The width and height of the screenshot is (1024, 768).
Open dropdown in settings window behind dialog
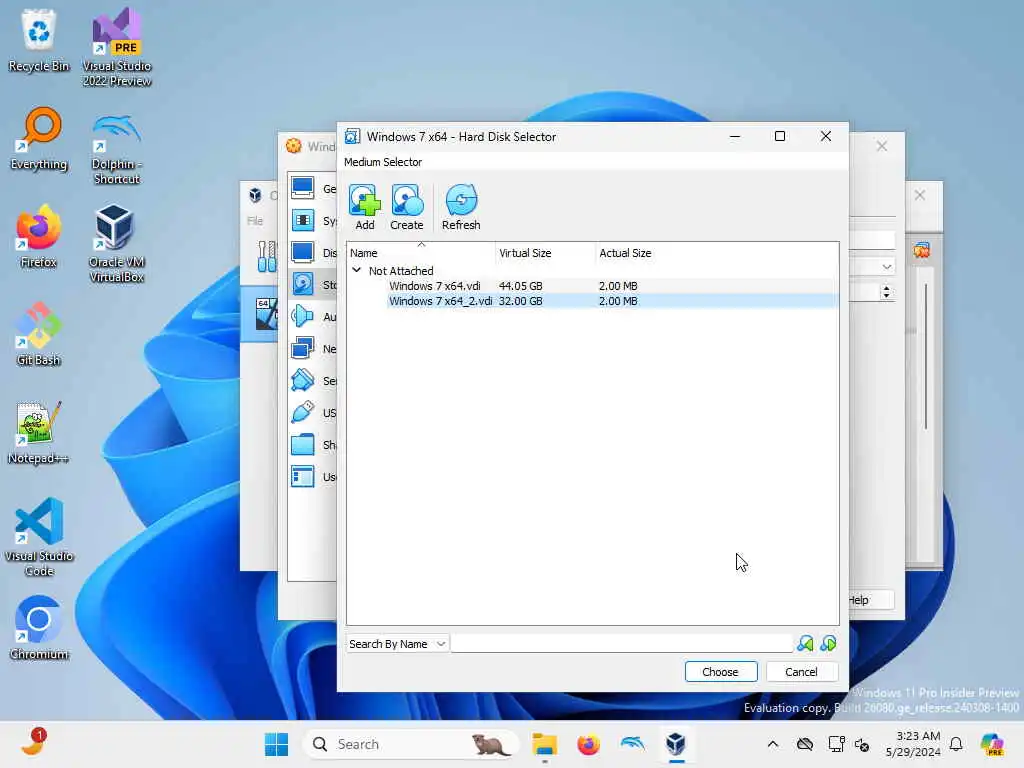click(886, 266)
